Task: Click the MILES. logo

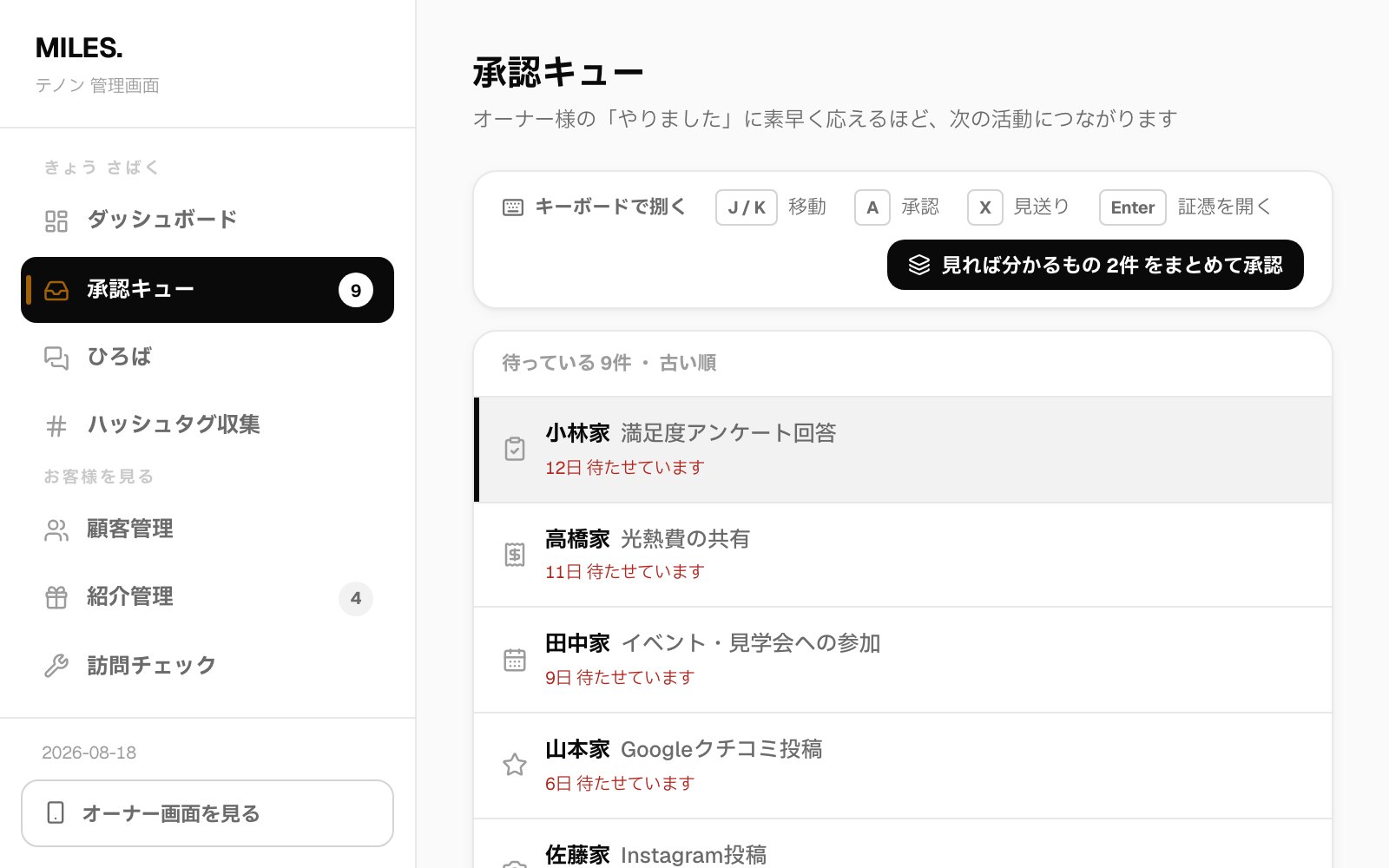Action: tap(79, 48)
